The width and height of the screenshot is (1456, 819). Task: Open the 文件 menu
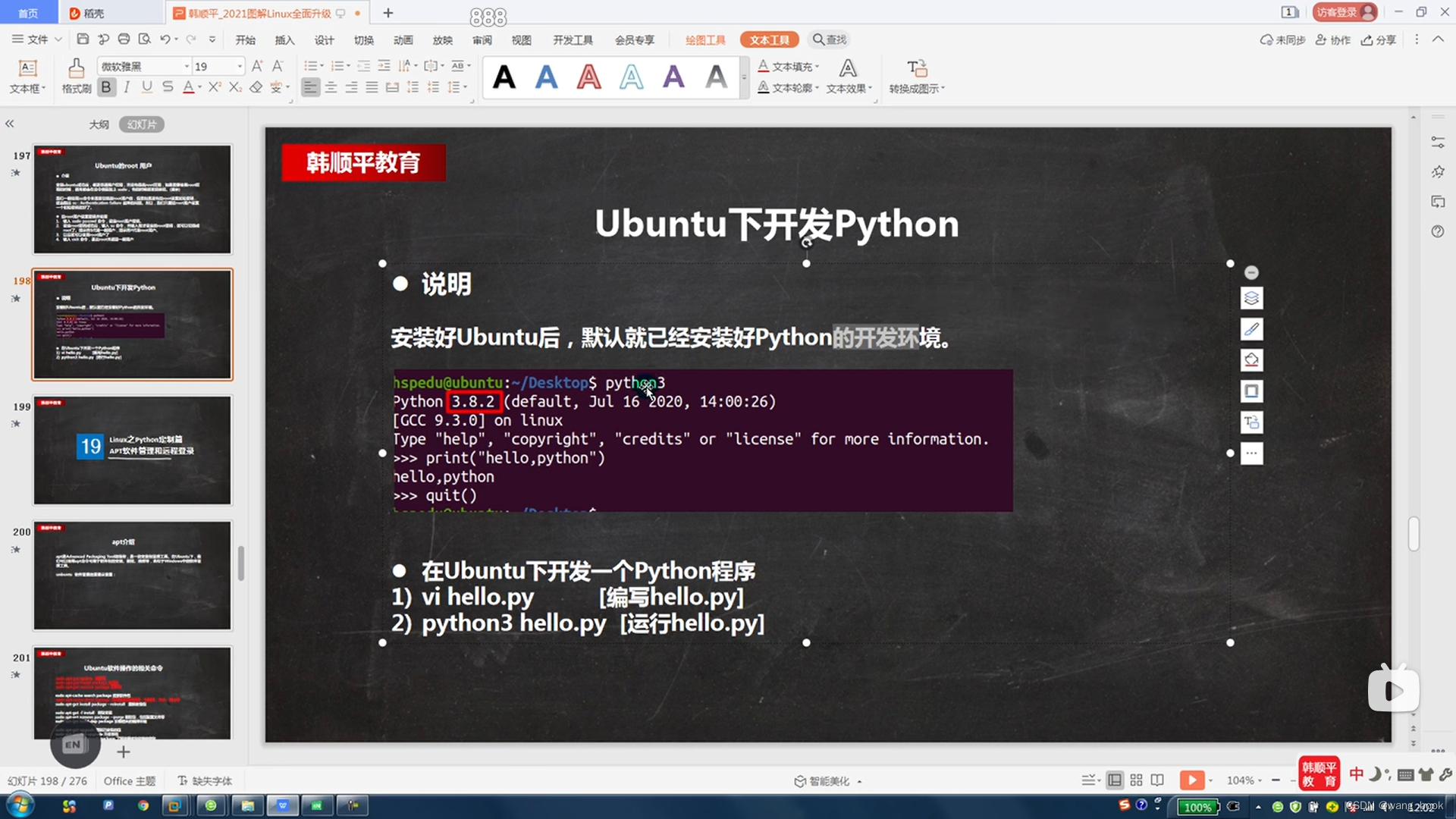click(36, 39)
